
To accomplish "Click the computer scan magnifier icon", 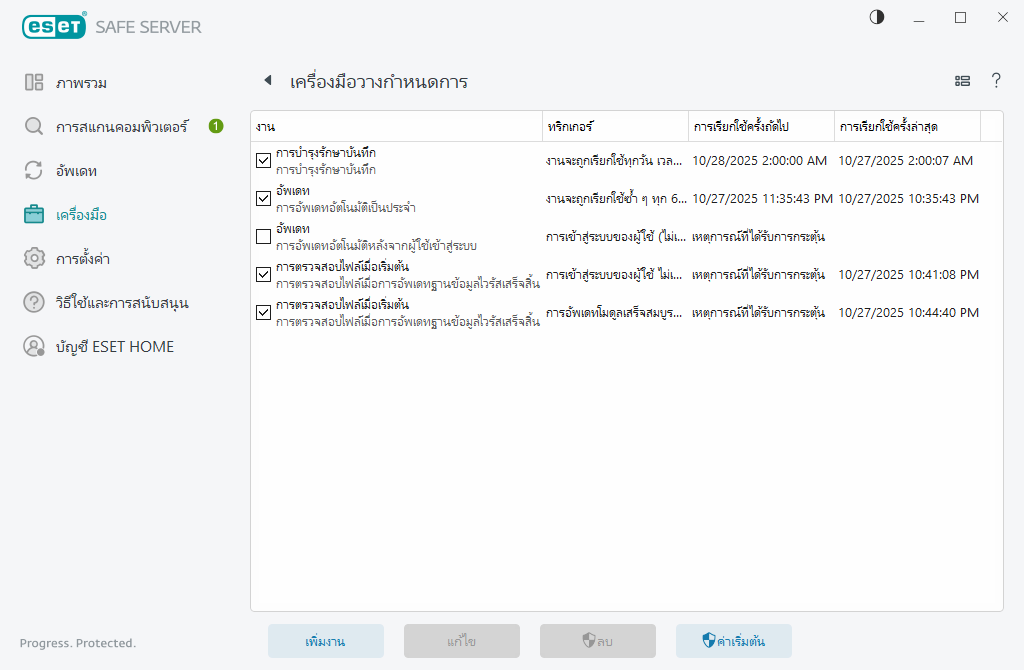I will tap(34, 127).
